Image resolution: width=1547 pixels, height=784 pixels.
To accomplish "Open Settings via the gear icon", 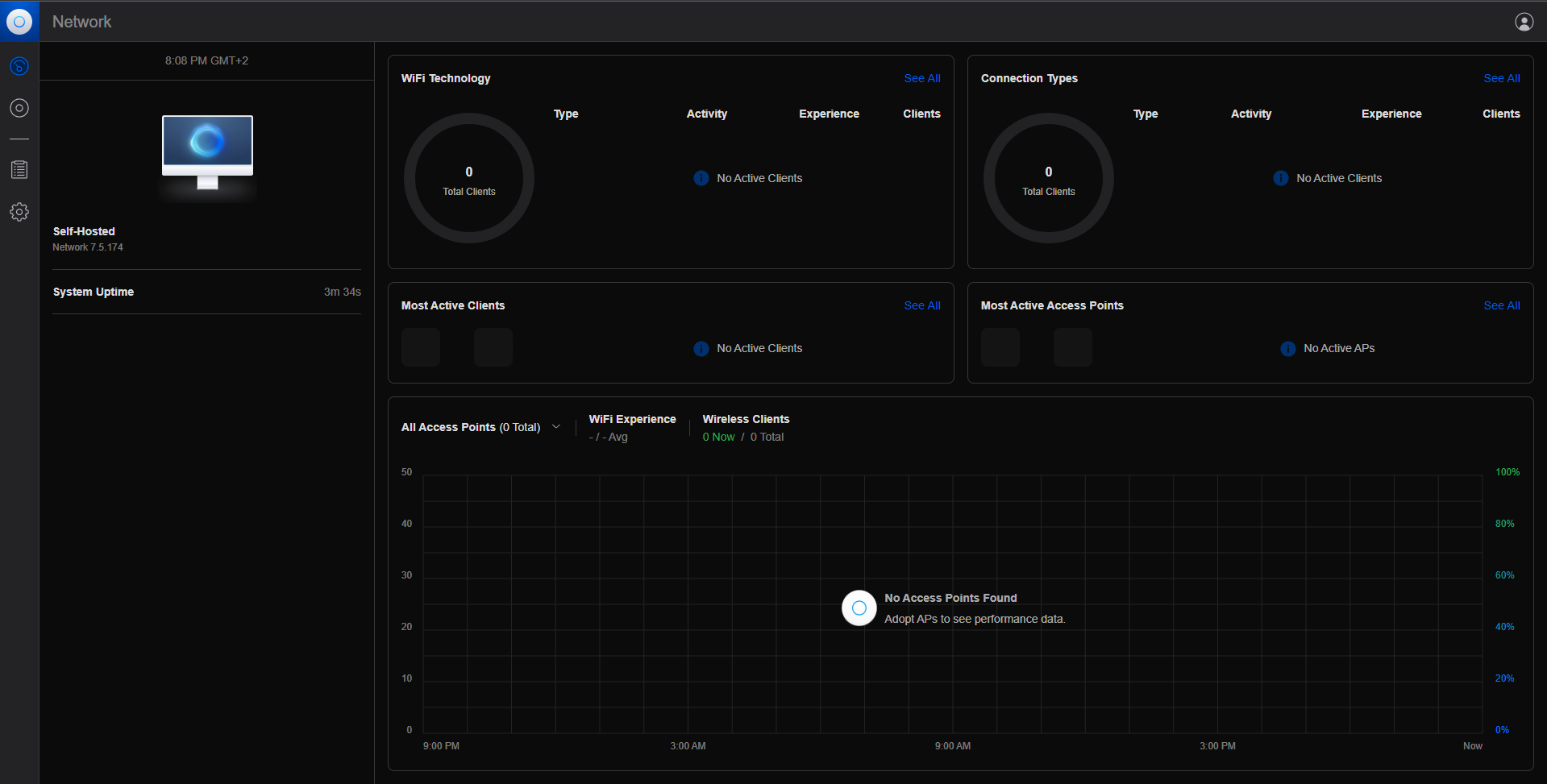I will click(19, 212).
